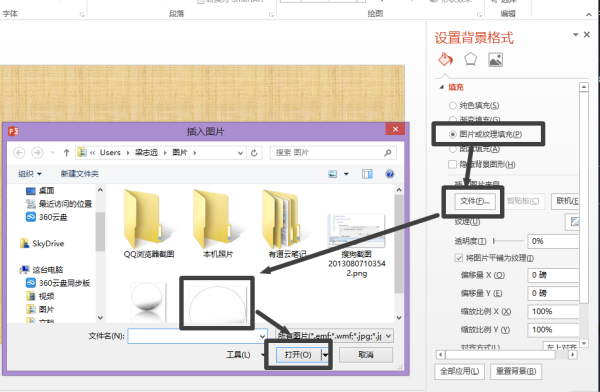This screenshot has height=392, width=600.
Task: Click the 打开 open button
Action: (x=298, y=355)
